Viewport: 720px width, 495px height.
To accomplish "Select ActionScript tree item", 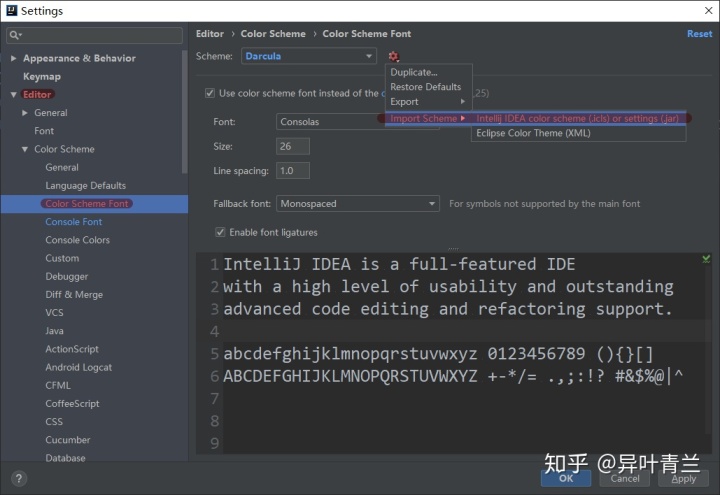I will [72, 349].
